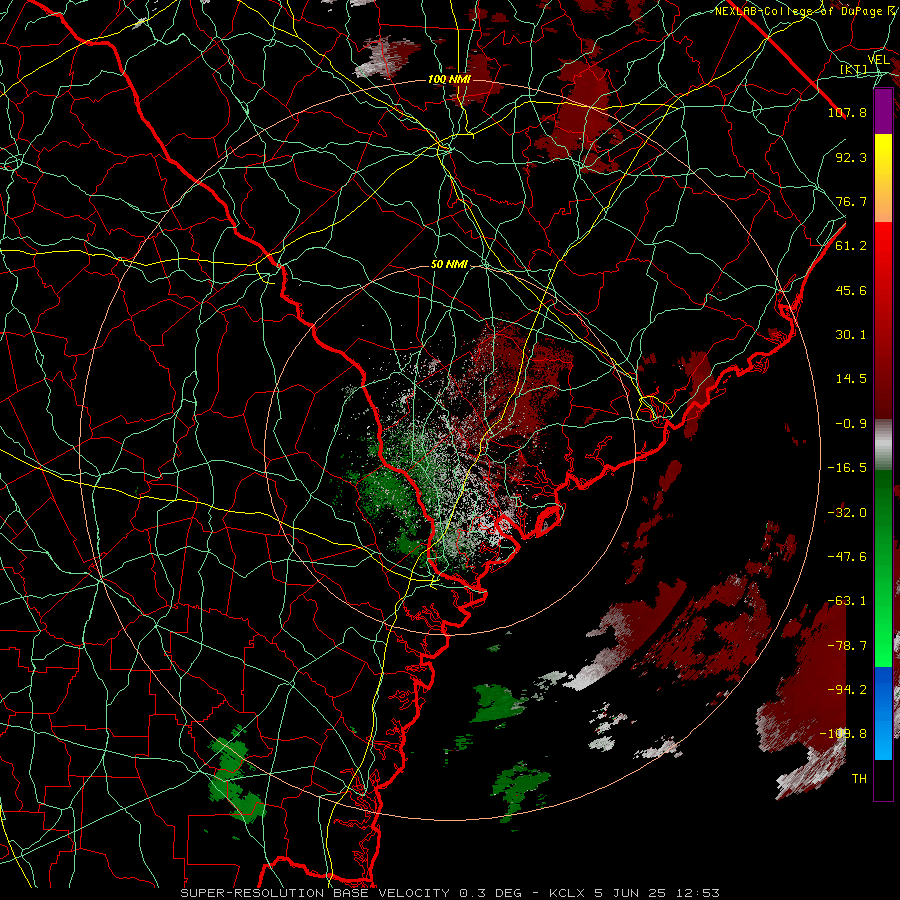
Task: Click the -94.2 legend value
Action: 847,690
